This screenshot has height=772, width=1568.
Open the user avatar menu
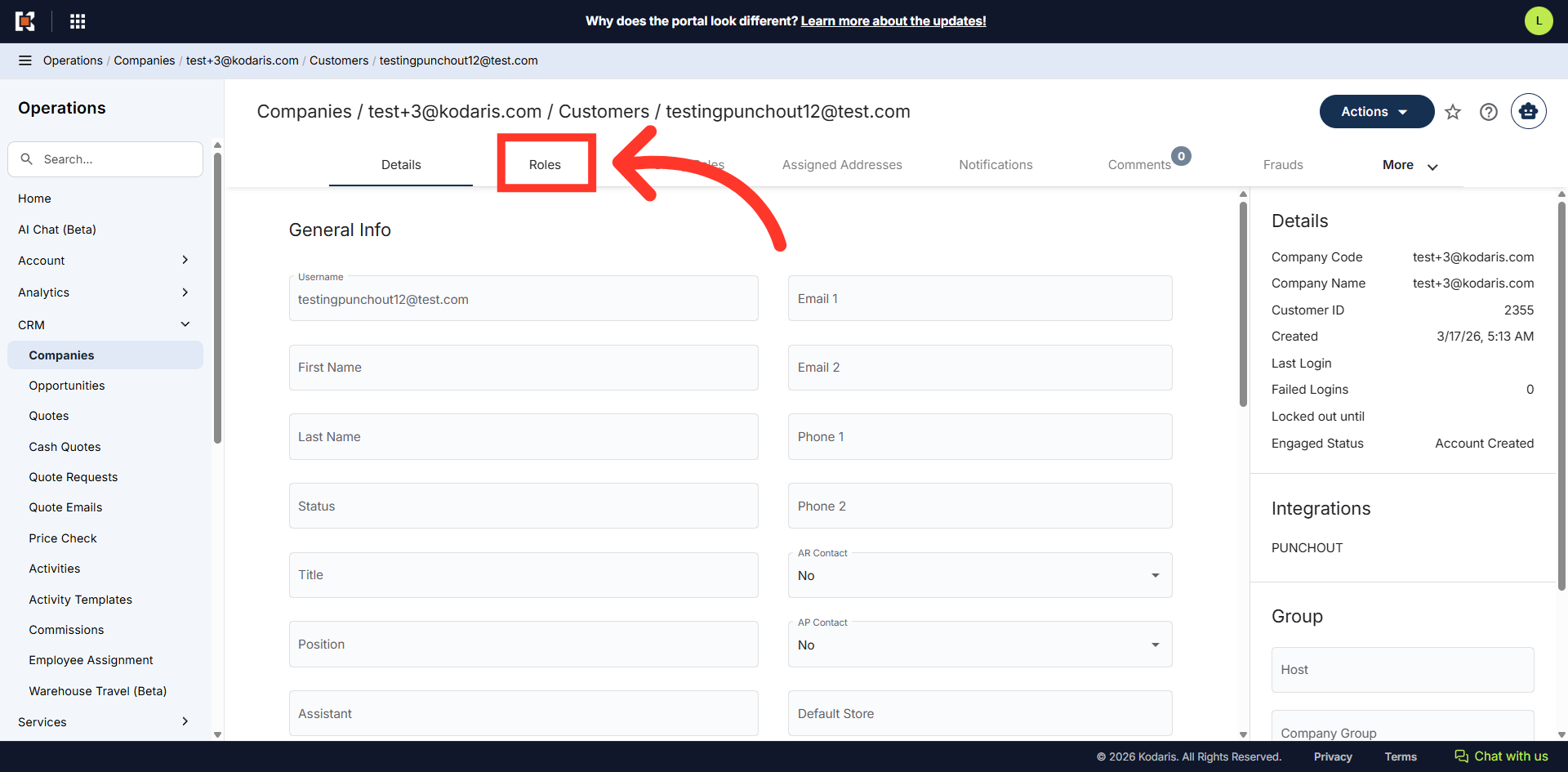tap(1539, 21)
